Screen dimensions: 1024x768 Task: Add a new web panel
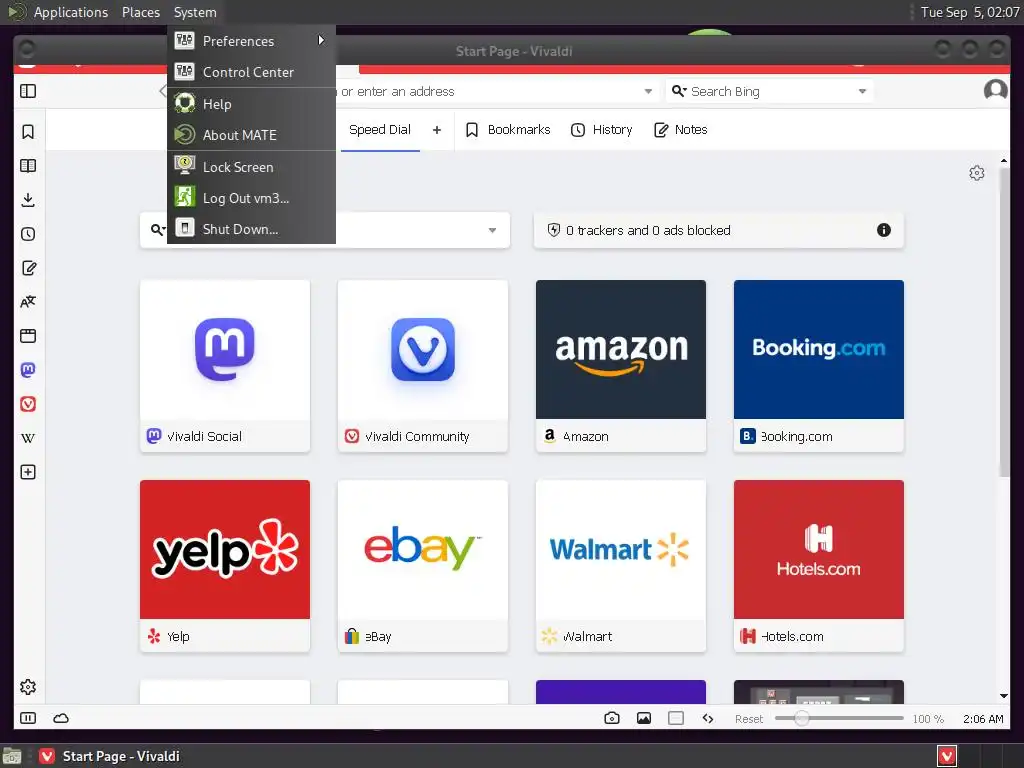pyautogui.click(x=28, y=472)
